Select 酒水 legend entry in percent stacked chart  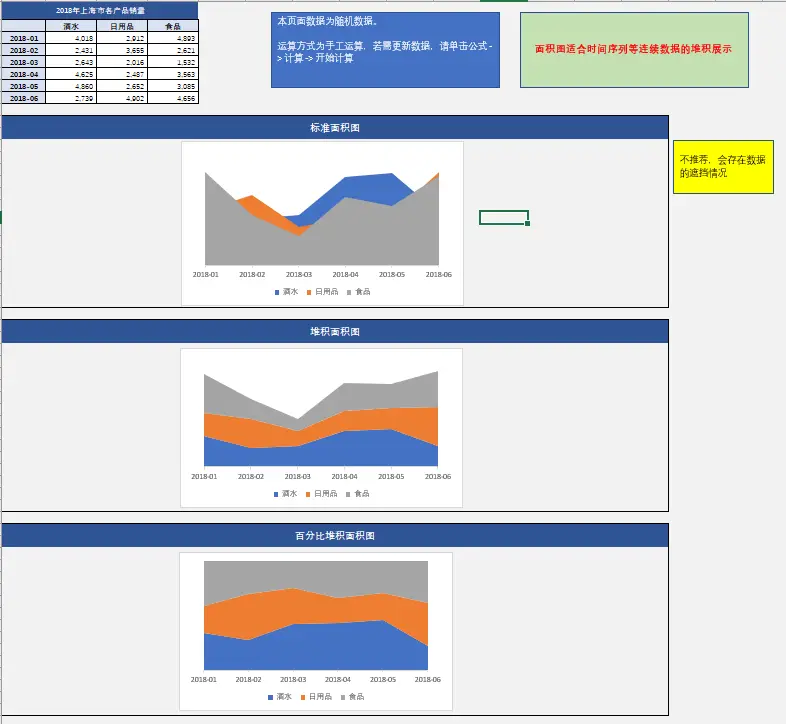point(280,696)
